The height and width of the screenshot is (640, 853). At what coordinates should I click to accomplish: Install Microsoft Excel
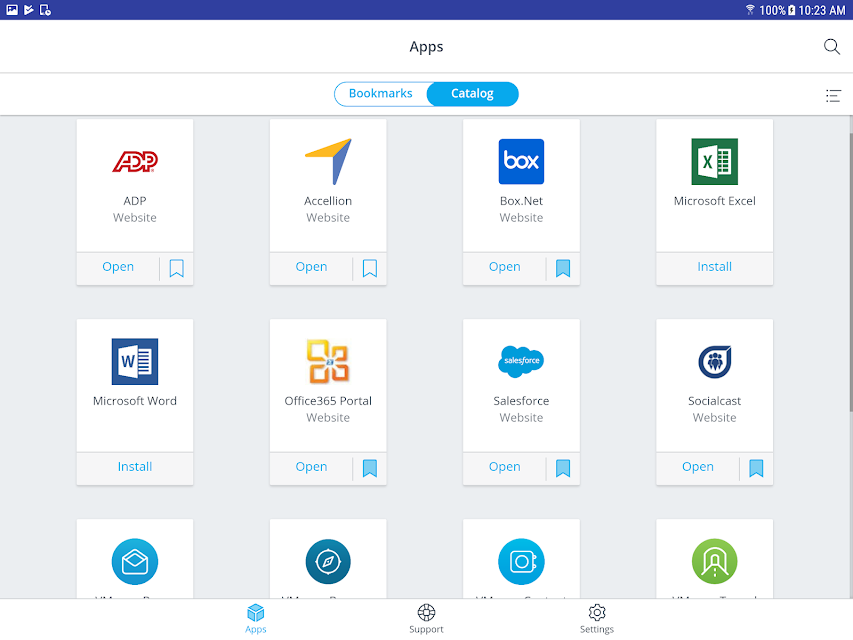(714, 267)
